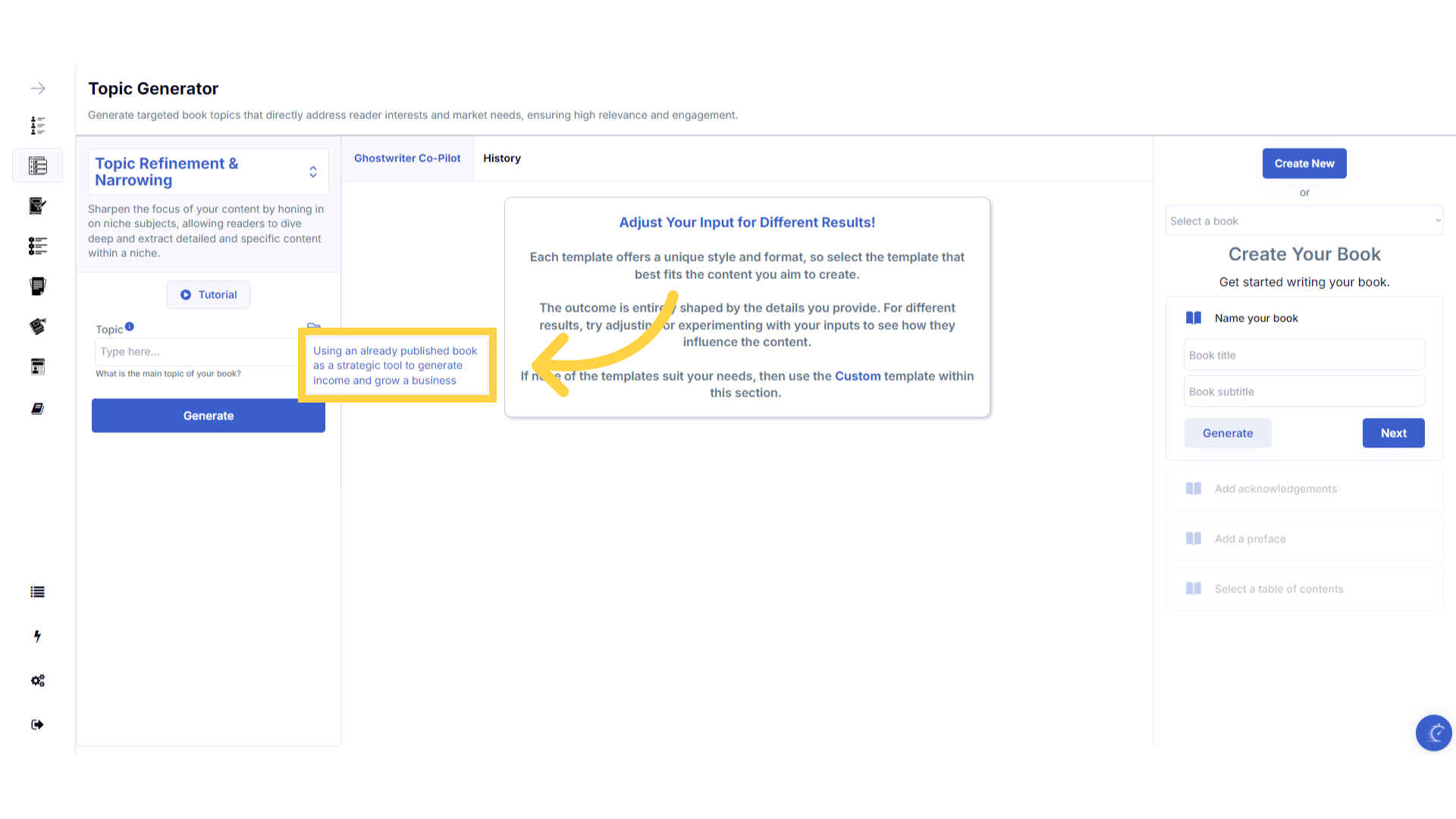Play the Tutorial video button

click(209, 295)
